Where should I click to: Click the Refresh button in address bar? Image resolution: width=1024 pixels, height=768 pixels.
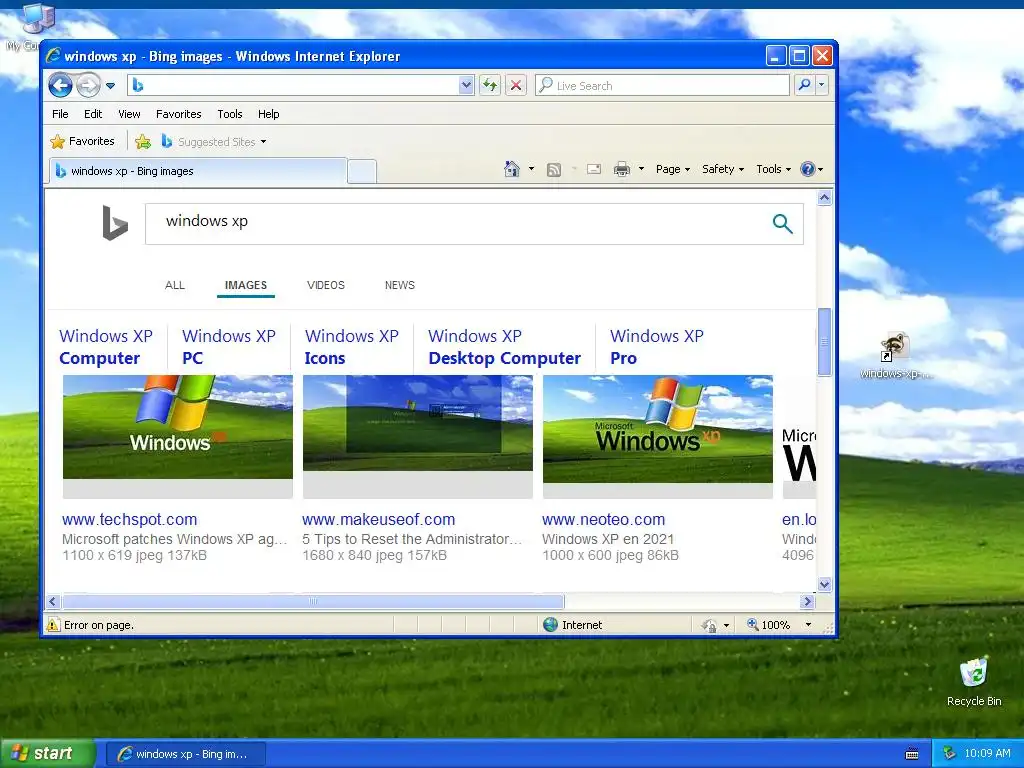tap(490, 85)
